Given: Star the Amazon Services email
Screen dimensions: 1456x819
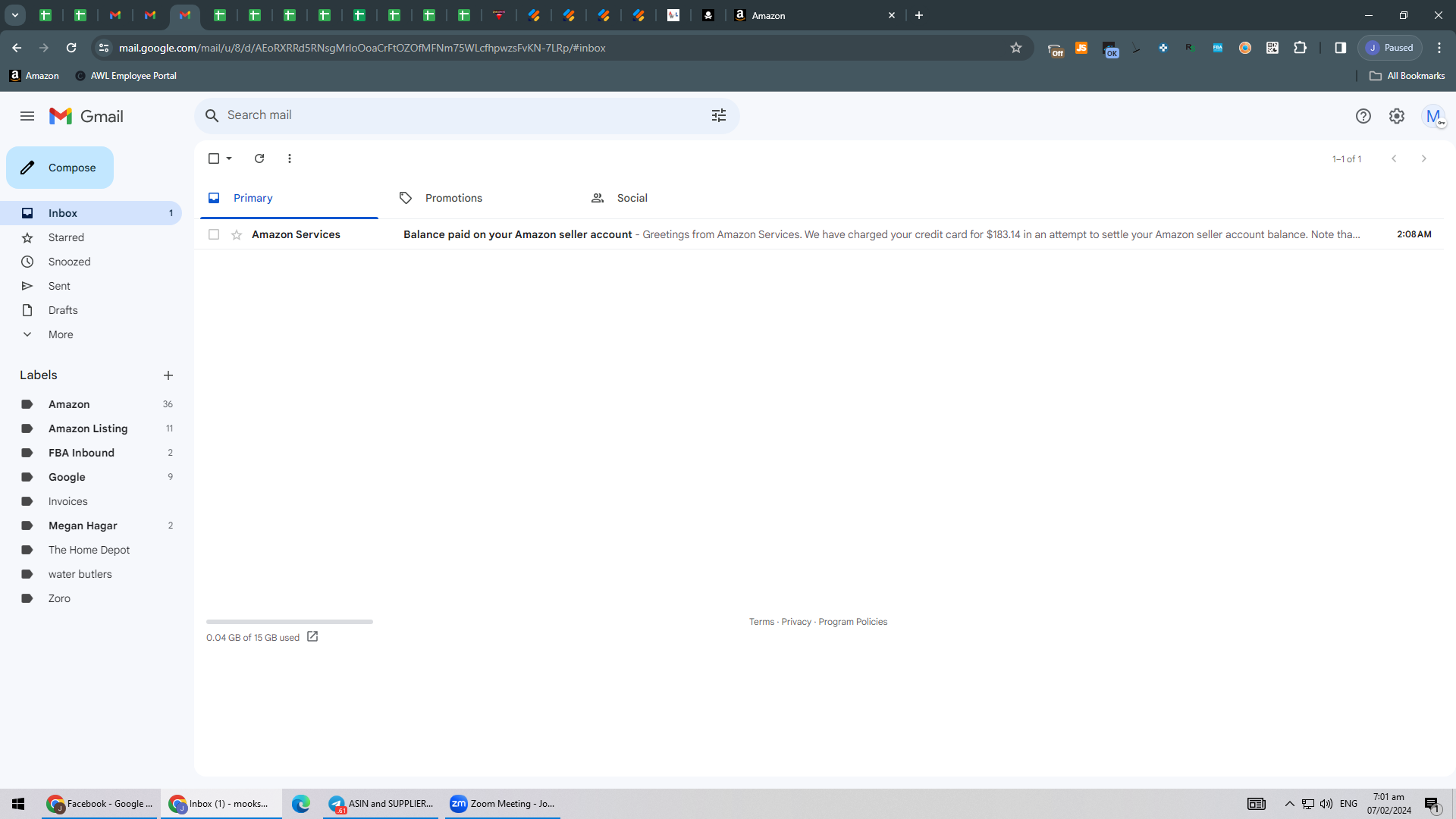Looking at the screenshot, I should click(237, 235).
